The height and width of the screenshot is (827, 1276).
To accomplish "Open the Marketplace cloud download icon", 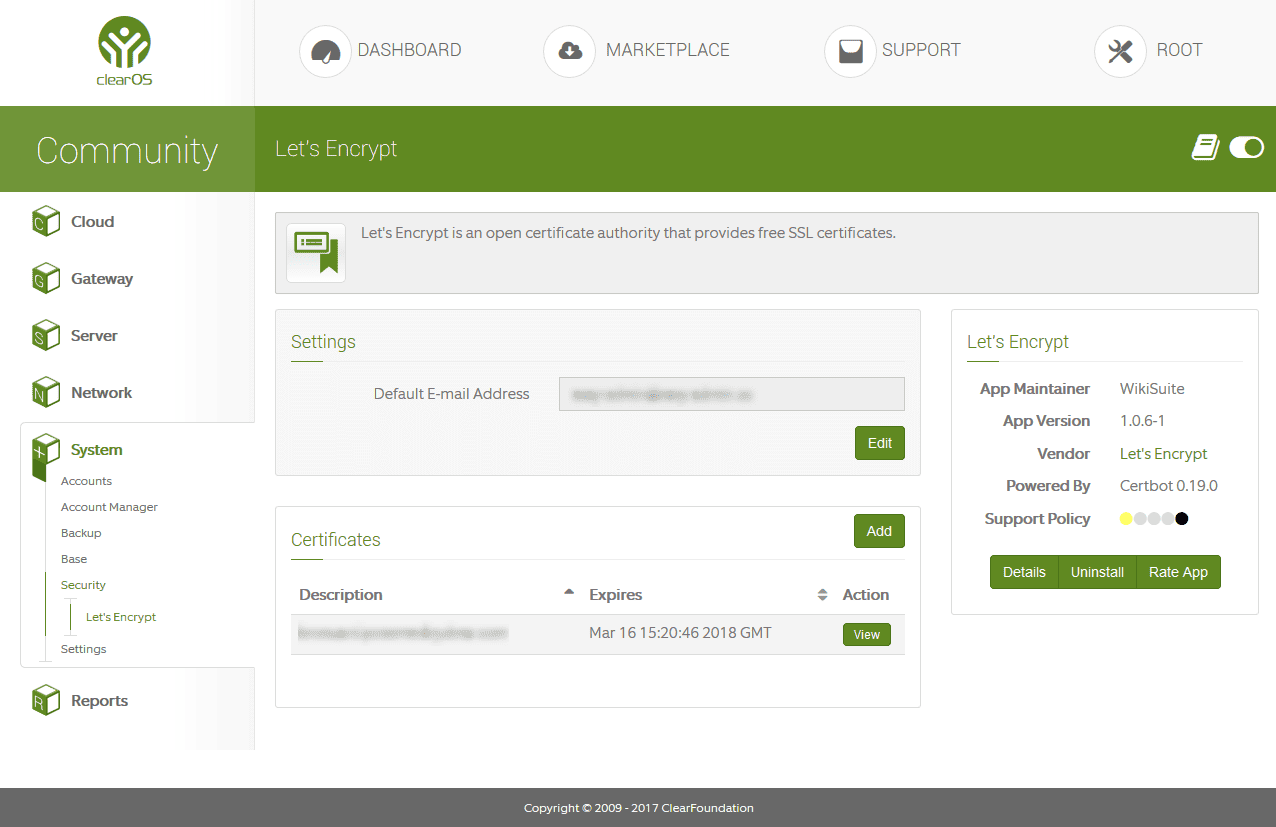I will coord(569,51).
